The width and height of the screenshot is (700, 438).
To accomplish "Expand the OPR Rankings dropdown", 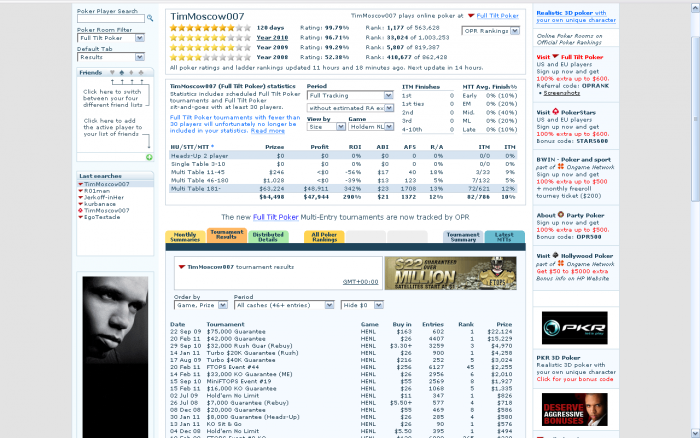I will click(x=491, y=31).
